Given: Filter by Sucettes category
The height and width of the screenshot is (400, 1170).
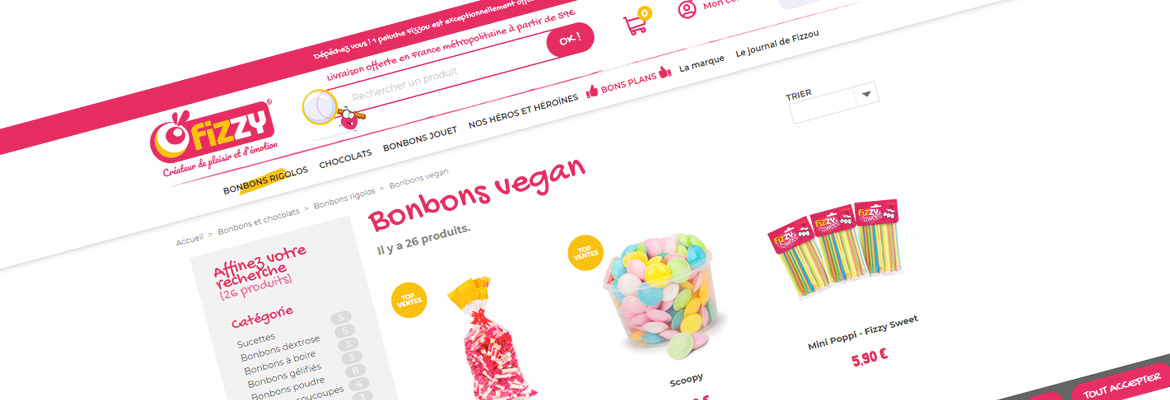Looking at the screenshot, I should pos(256,340).
